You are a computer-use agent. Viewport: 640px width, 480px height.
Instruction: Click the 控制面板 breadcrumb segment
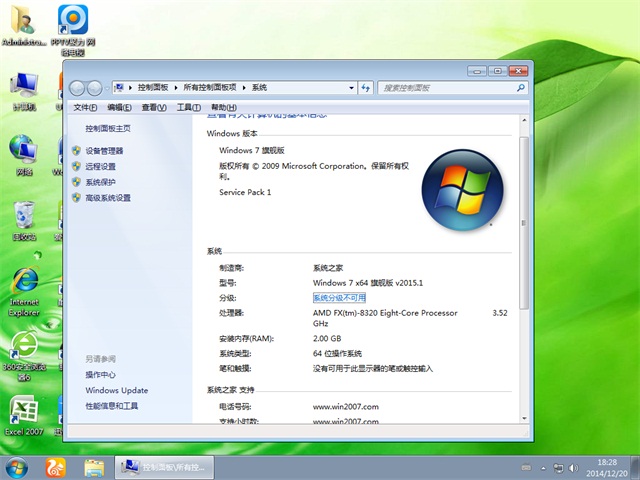coord(153,87)
